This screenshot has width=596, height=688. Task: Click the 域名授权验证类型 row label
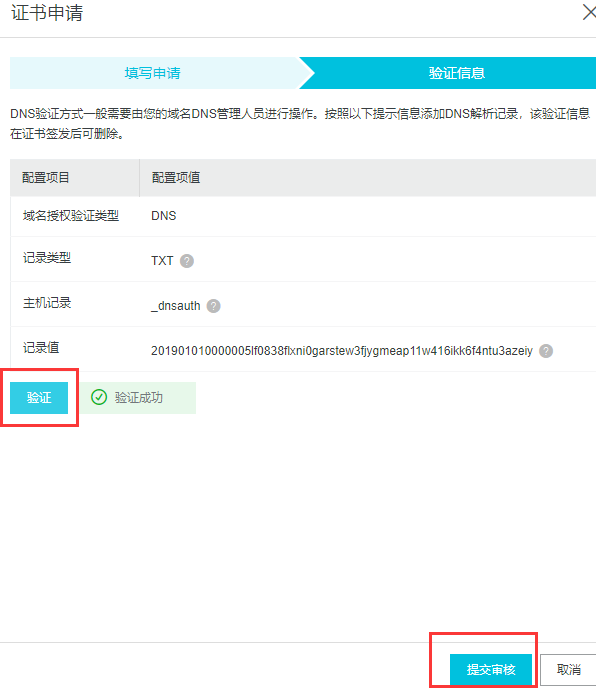coord(71,216)
